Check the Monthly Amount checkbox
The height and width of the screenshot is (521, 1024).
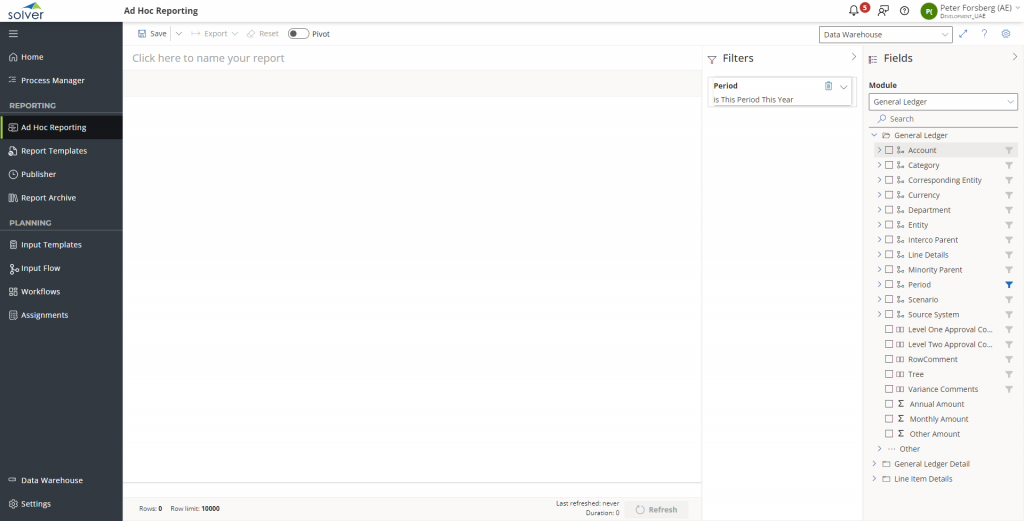[889, 419]
